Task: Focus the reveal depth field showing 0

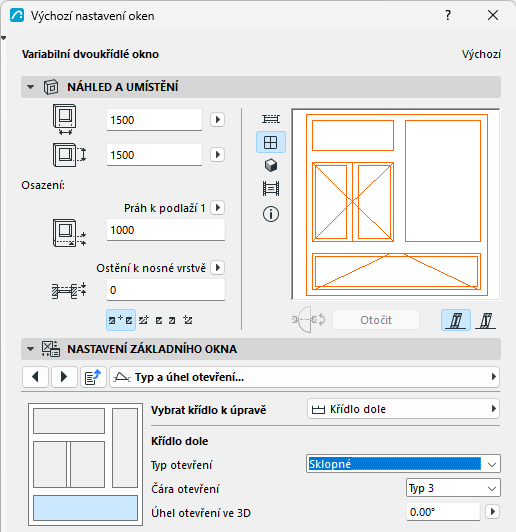Action: click(166, 290)
